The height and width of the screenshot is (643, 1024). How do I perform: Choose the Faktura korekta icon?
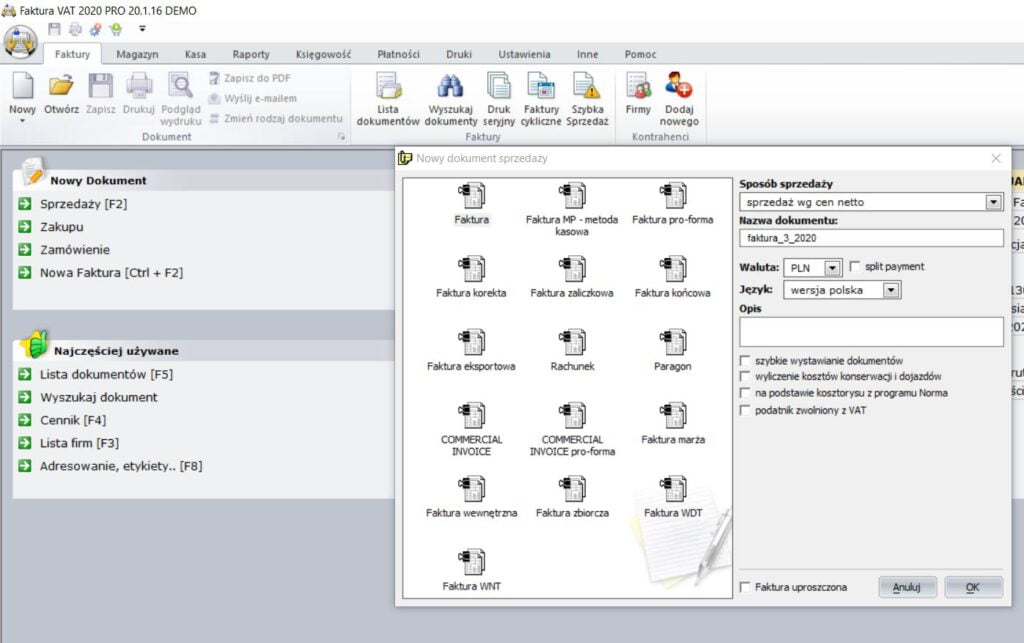tap(471, 269)
